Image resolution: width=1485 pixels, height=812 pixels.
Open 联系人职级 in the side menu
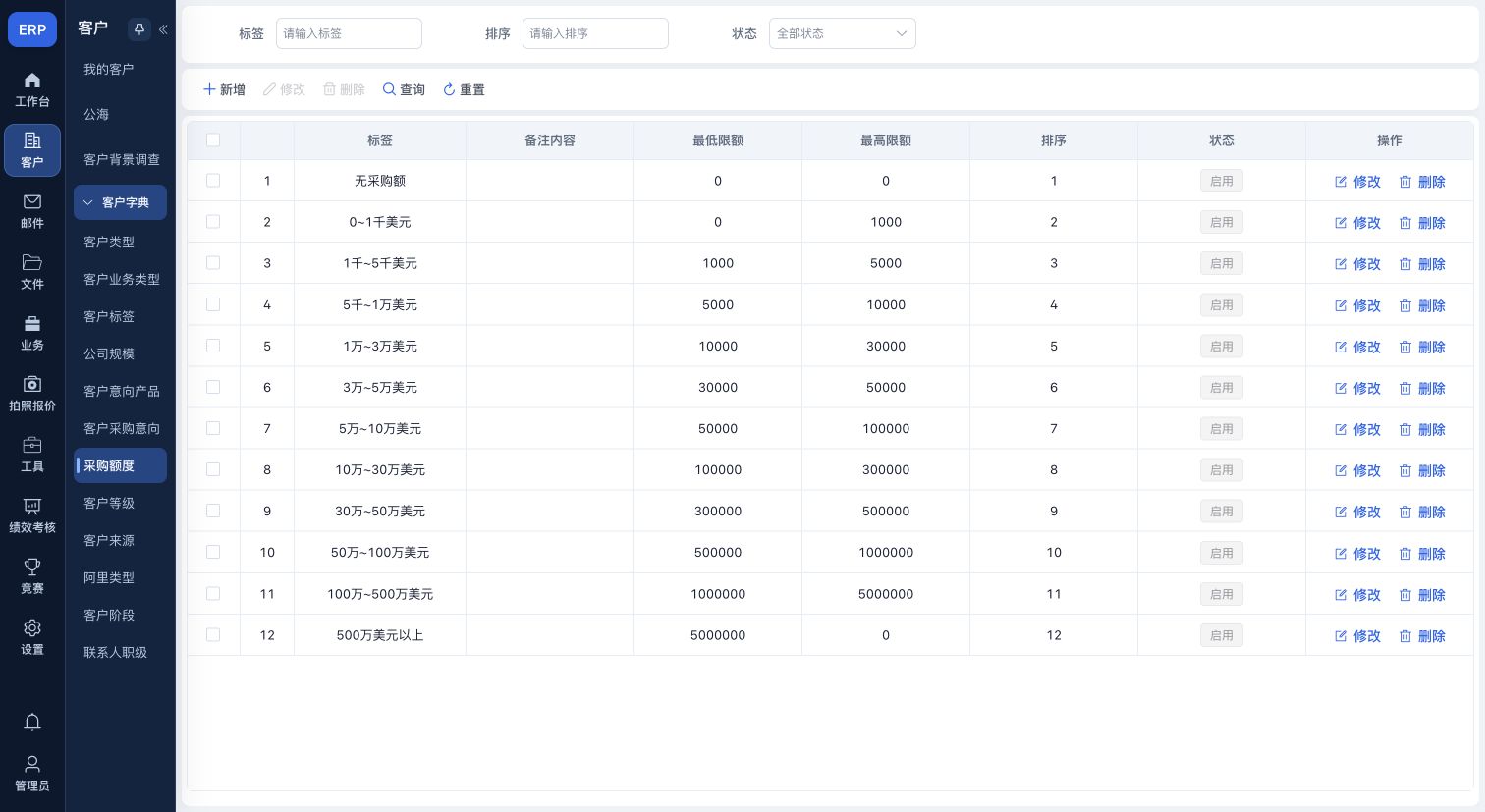click(x=115, y=652)
